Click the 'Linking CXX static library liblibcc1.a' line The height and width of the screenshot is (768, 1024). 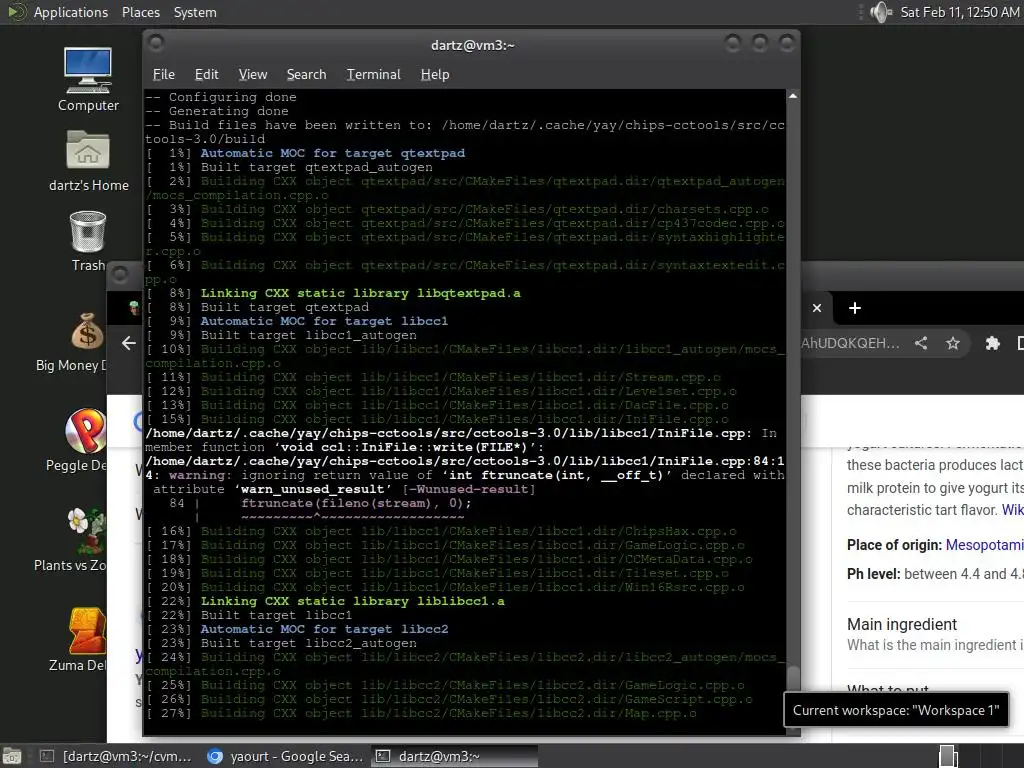(x=353, y=601)
